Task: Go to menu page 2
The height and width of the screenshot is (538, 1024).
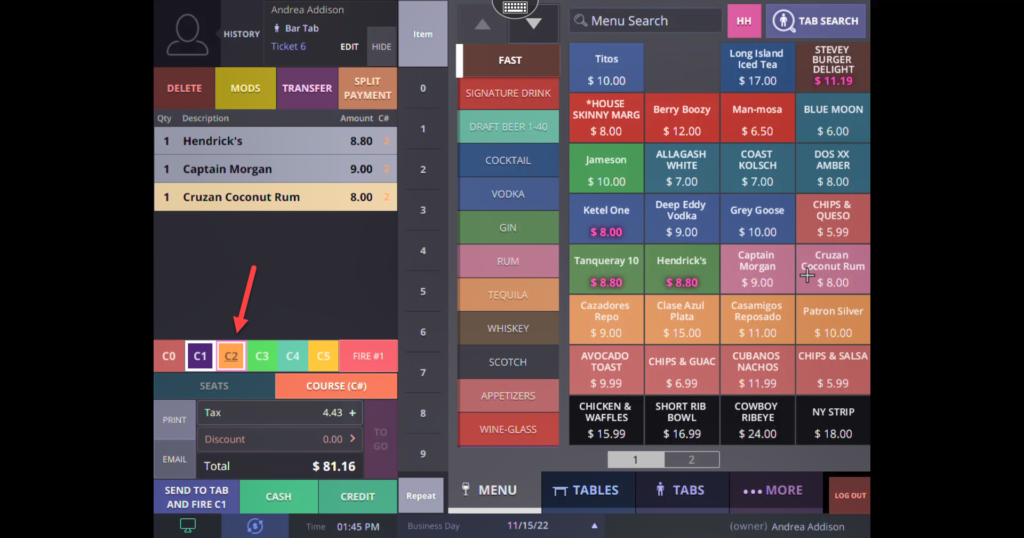Action: click(691, 460)
